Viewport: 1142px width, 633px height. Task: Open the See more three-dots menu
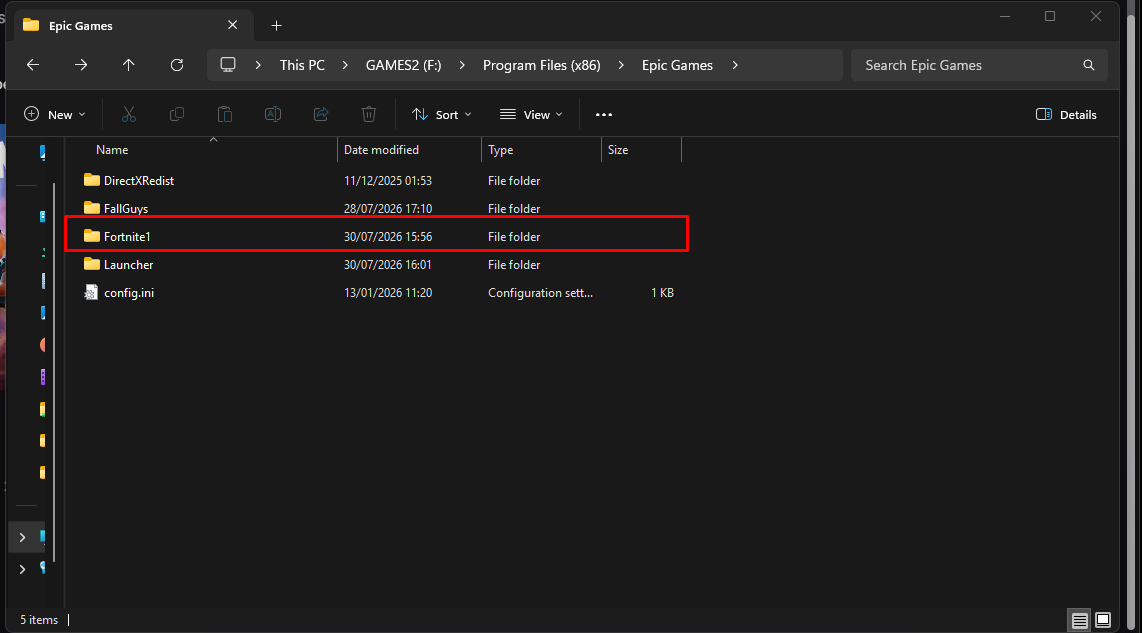click(604, 114)
